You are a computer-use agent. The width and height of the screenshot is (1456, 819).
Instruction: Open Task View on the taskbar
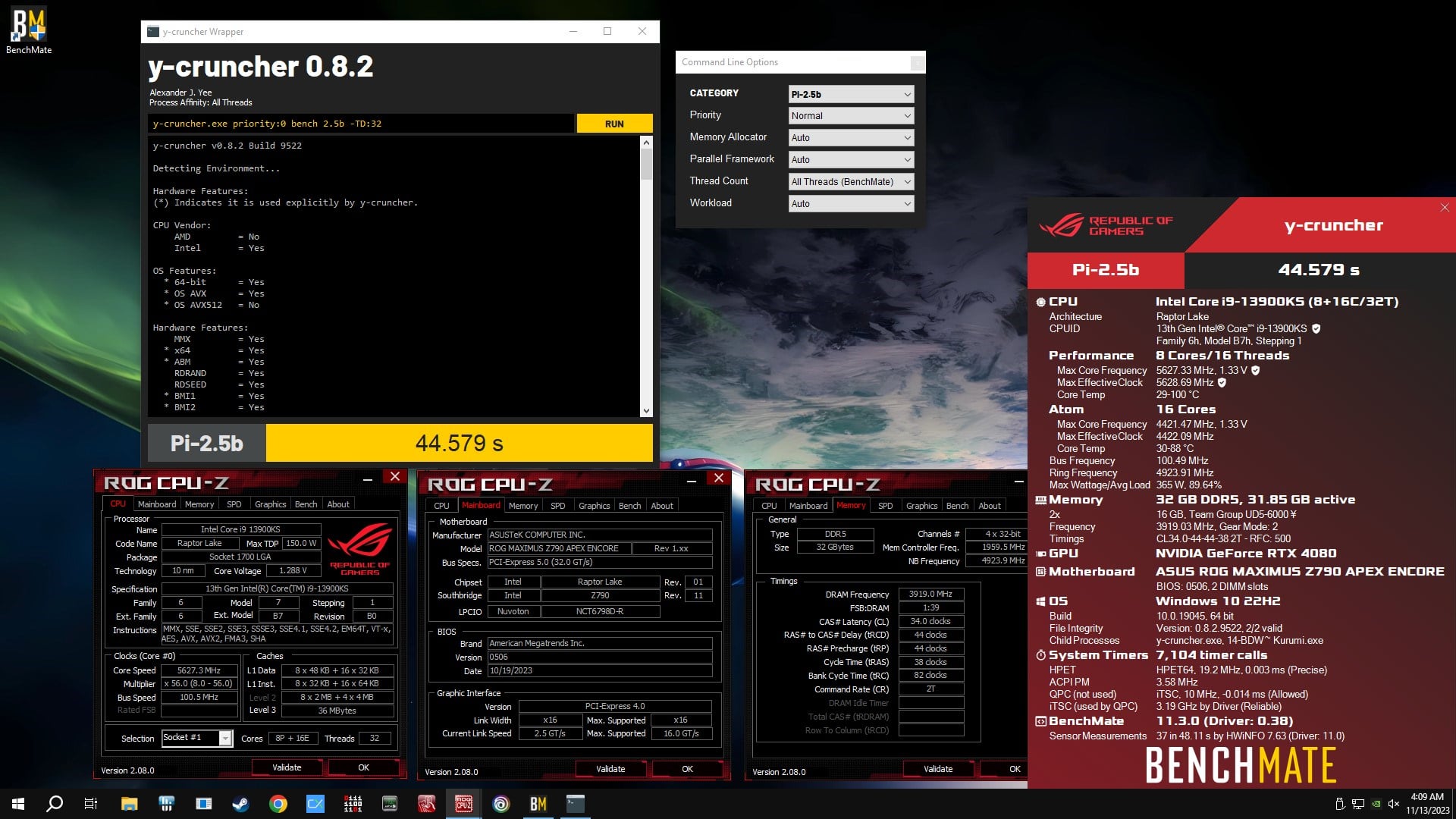91,804
